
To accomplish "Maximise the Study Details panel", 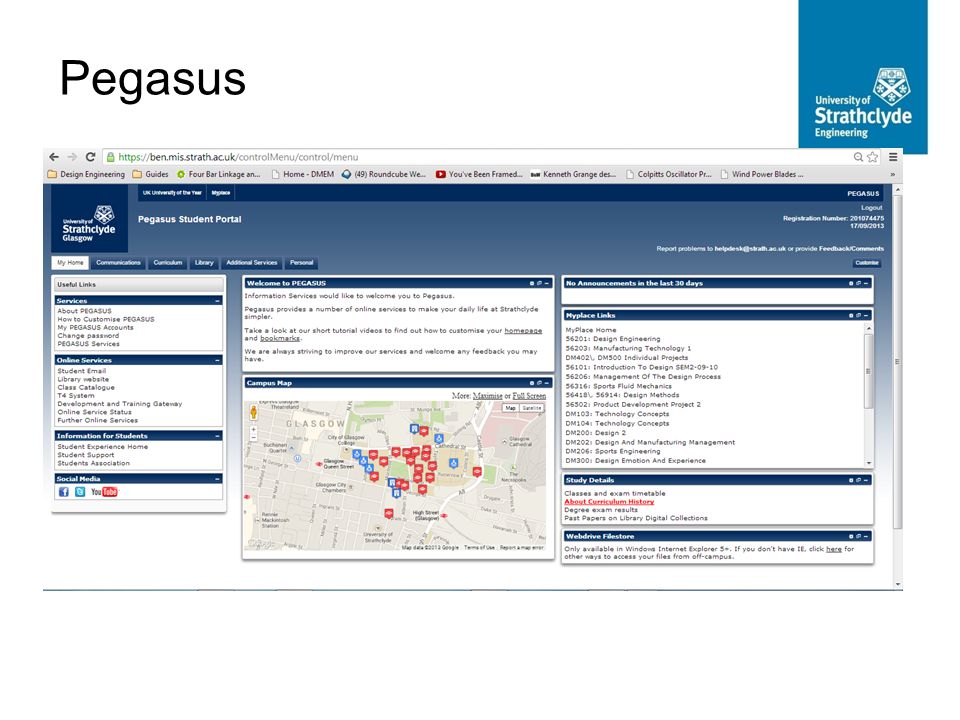I will pyautogui.click(x=858, y=480).
